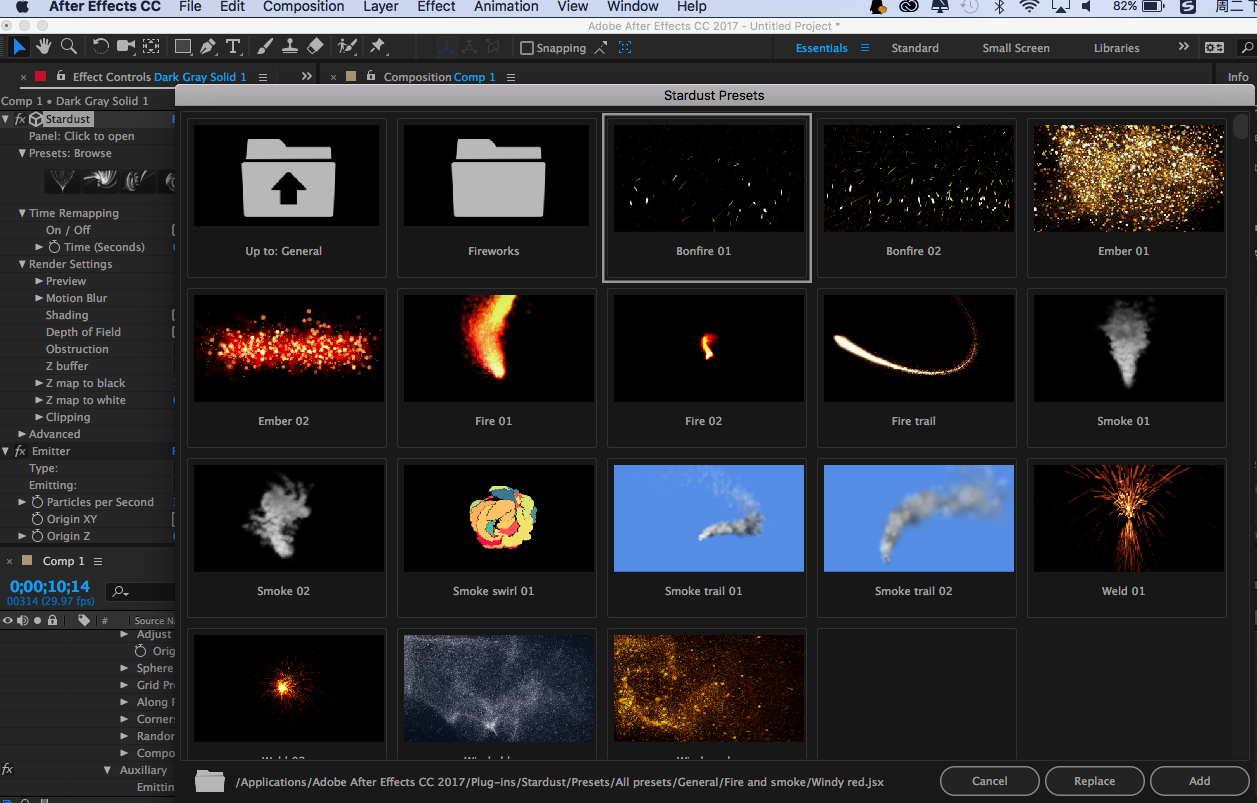This screenshot has width=1257, height=803.
Task: Select the Fire trail preset thumbnail
Action: pos(916,347)
